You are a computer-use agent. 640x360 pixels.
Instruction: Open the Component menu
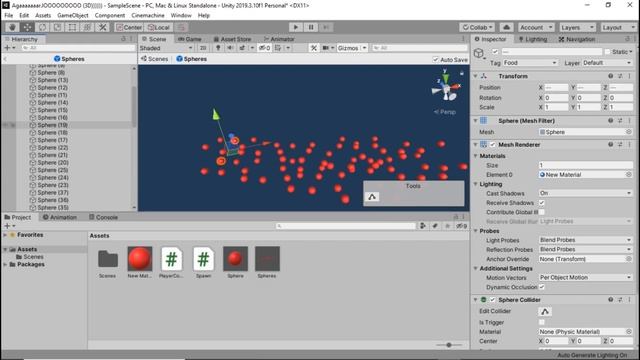tap(110, 16)
